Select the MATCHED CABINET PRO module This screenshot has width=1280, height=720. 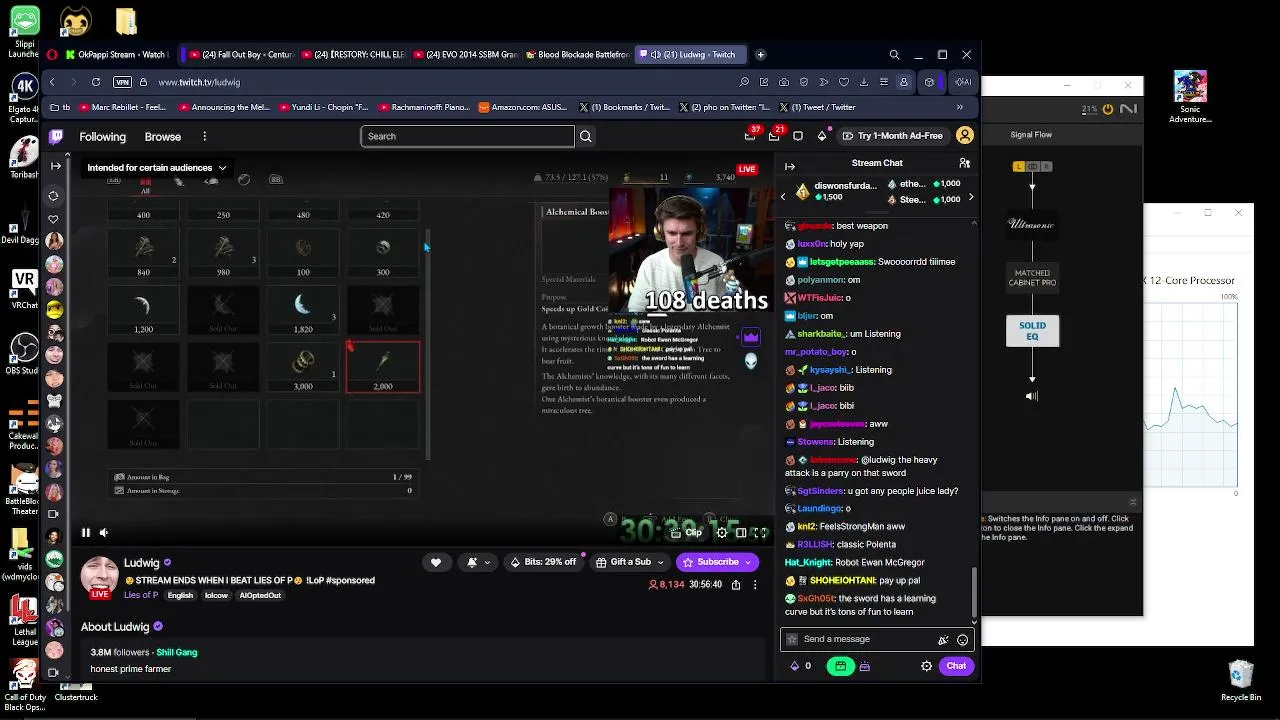1032,278
